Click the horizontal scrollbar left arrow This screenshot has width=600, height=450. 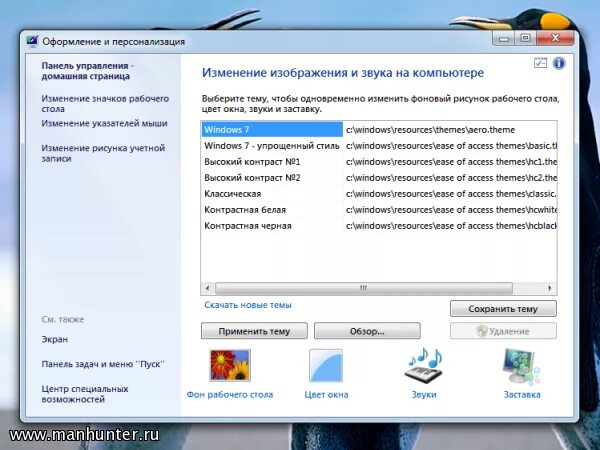[207, 288]
